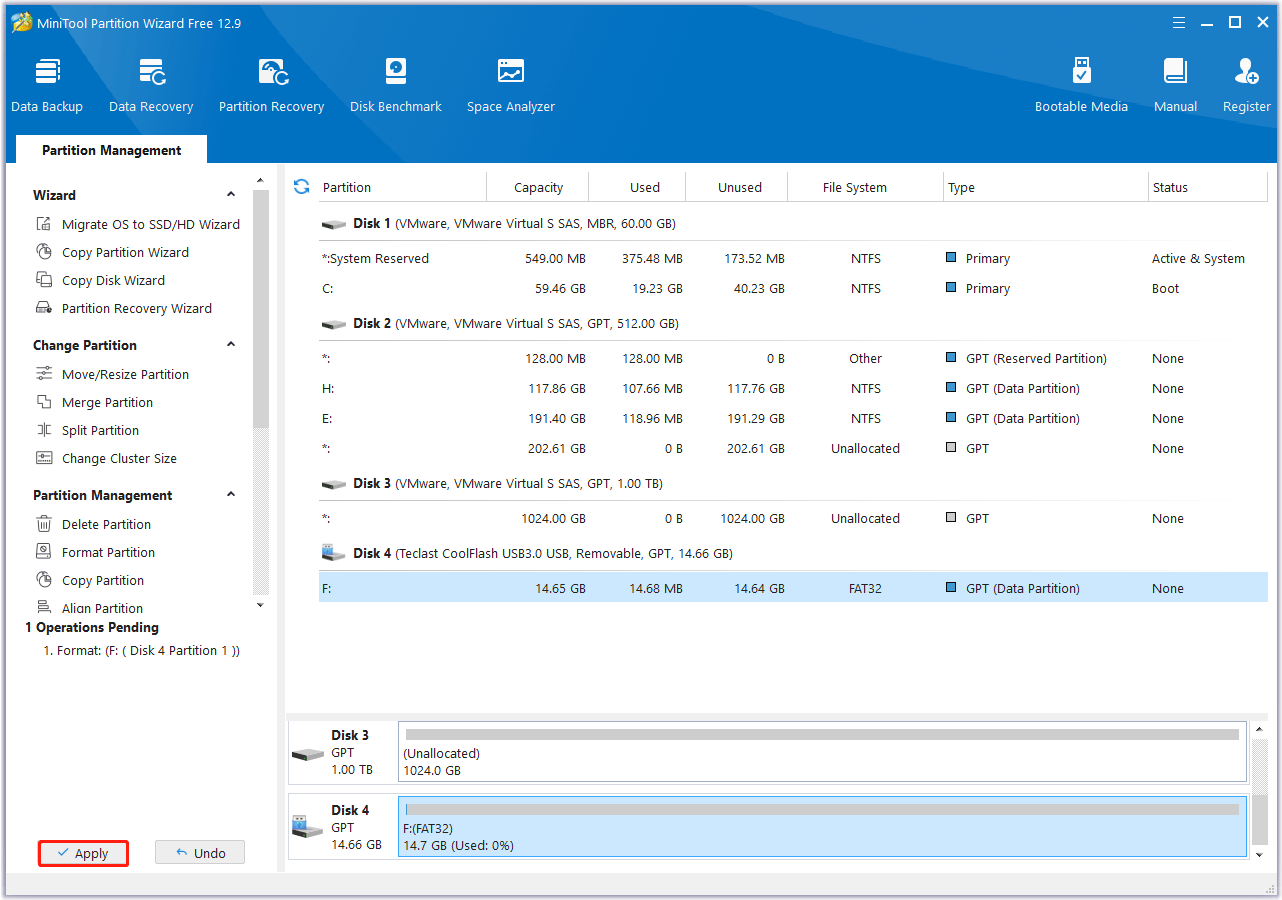Select Copy Partition in sidebar
The height and width of the screenshot is (900, 1282).
click(90, 580)
